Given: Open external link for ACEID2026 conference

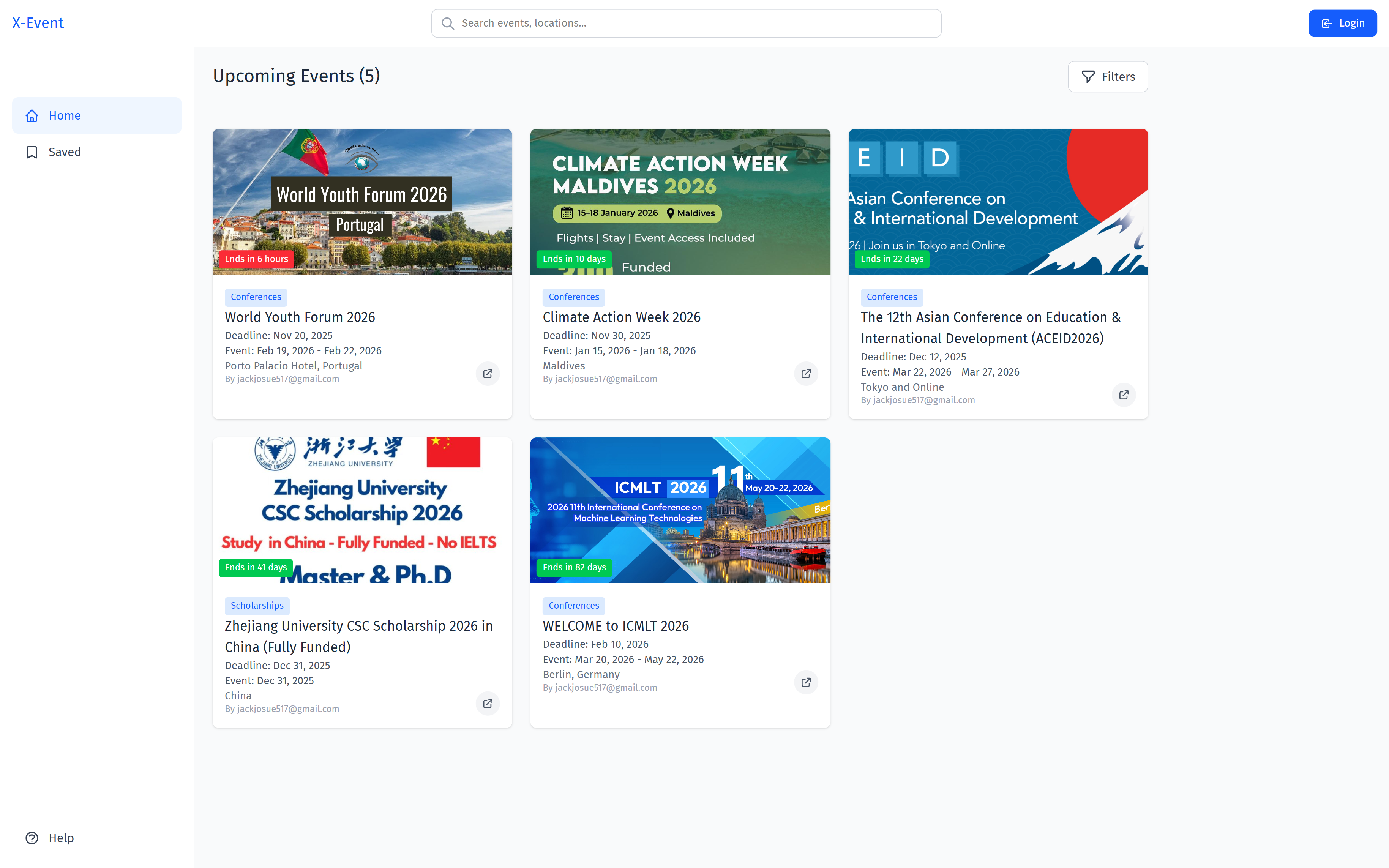Looking at the screenshot, I should point(1124,395).
